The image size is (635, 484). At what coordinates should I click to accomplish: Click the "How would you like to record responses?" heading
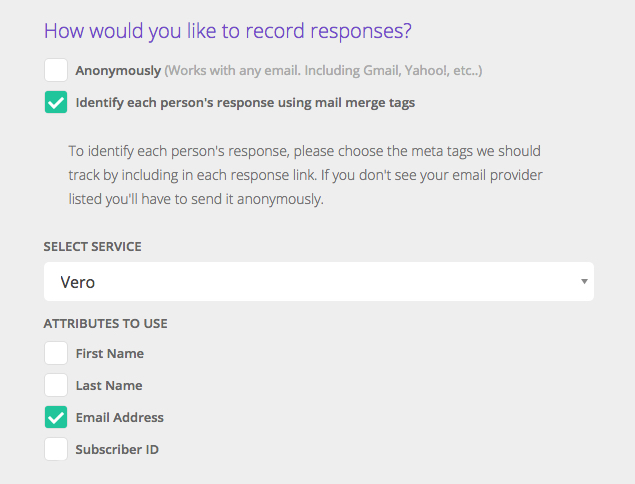pyautogui.click(x=227, y=30)
